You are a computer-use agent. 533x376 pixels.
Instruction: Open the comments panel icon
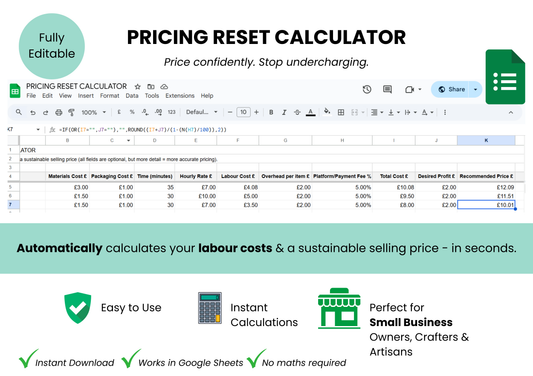pos(387,89)
